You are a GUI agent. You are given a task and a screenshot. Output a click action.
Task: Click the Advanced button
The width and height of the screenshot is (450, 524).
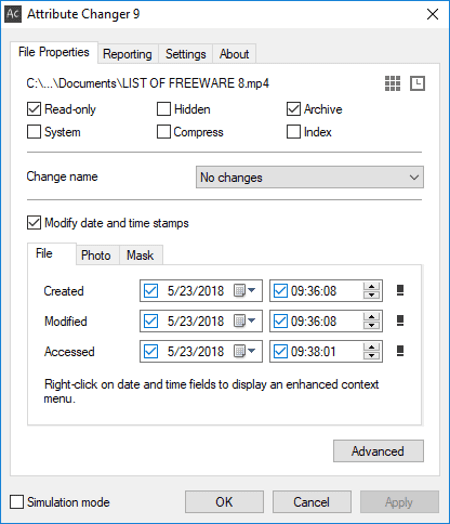click(378, 451)
